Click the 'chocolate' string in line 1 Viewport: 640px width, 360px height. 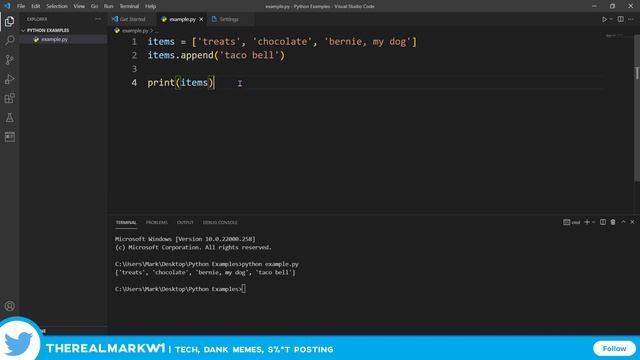pyautogui.click(x=282, y=42)
